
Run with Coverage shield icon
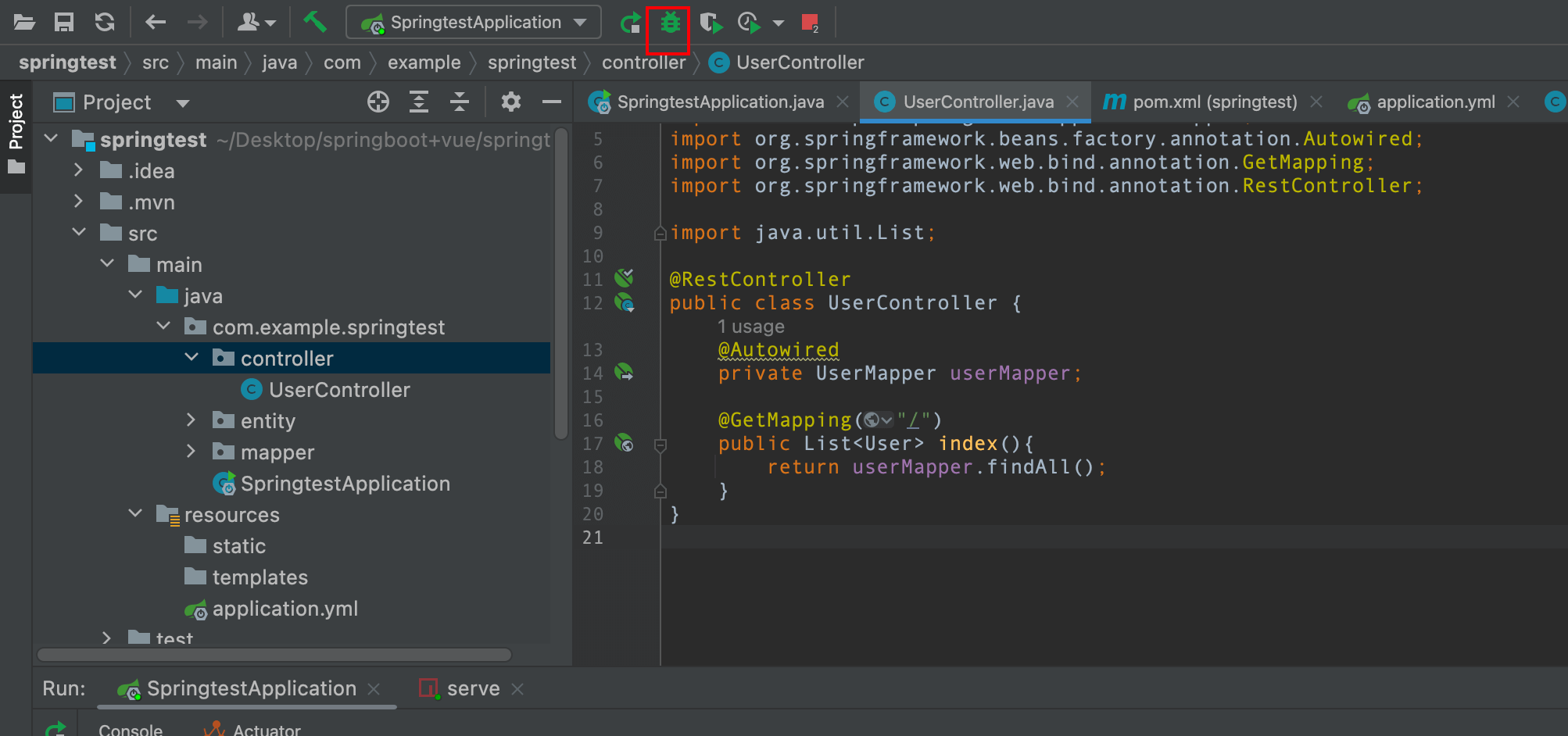pos(711,22)
